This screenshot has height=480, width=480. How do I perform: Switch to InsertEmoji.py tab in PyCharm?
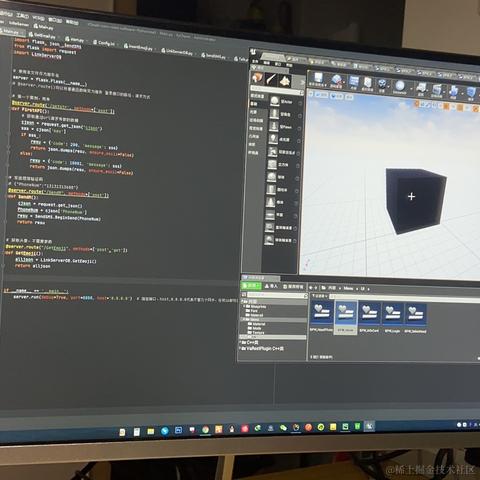pyautogui.click(x=138, y=47)
